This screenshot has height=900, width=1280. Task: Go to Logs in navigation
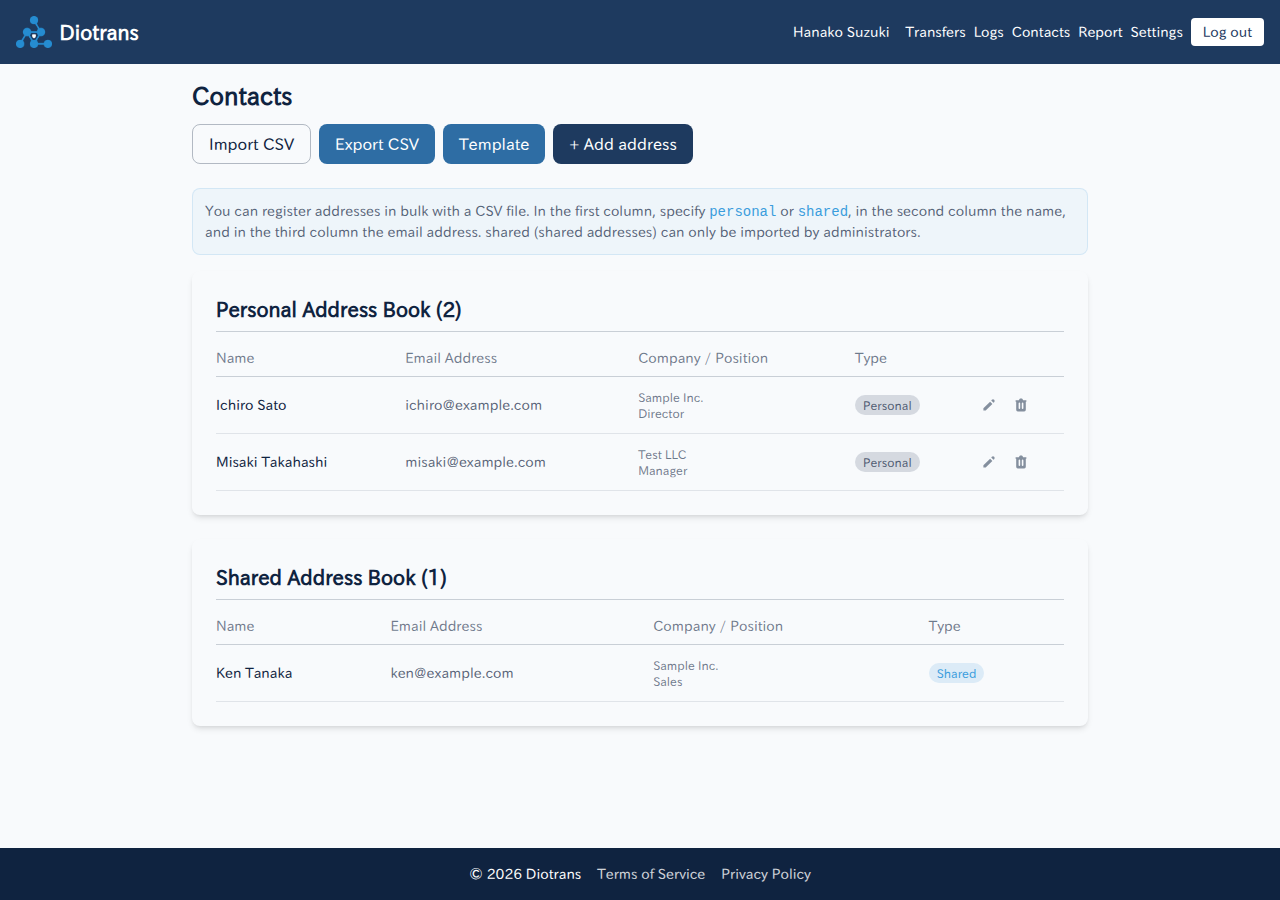[x=988, y=32]
